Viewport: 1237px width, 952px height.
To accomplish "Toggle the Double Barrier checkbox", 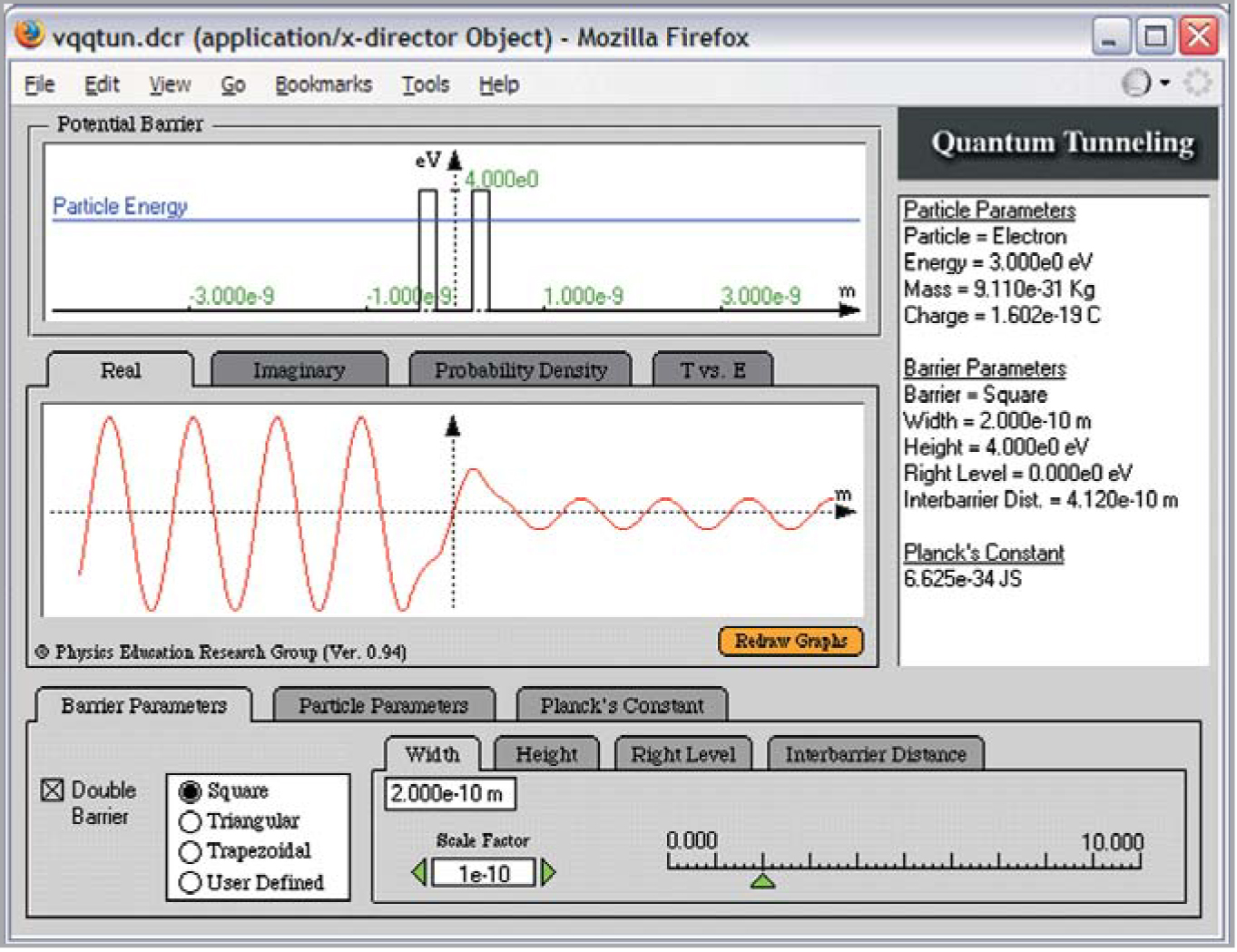I will 53,790.
